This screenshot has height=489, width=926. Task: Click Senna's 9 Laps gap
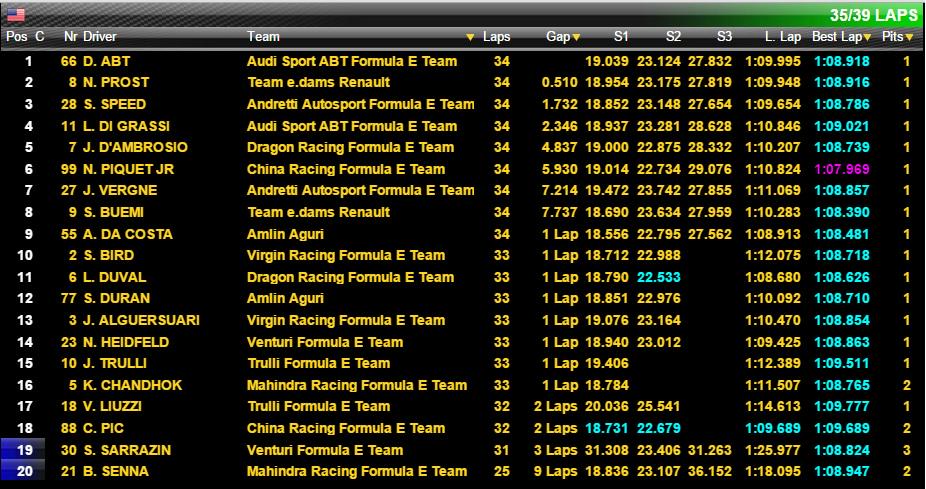pyautogui.click(x=556, y=472)
